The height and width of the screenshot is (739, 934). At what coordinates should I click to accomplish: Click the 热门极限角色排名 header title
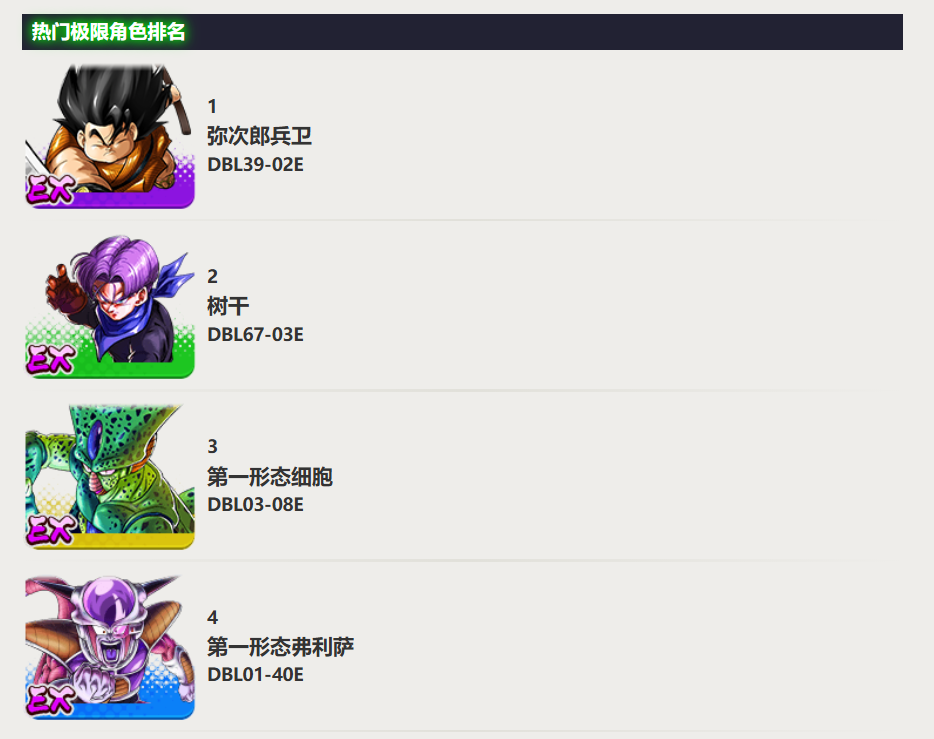108,32
